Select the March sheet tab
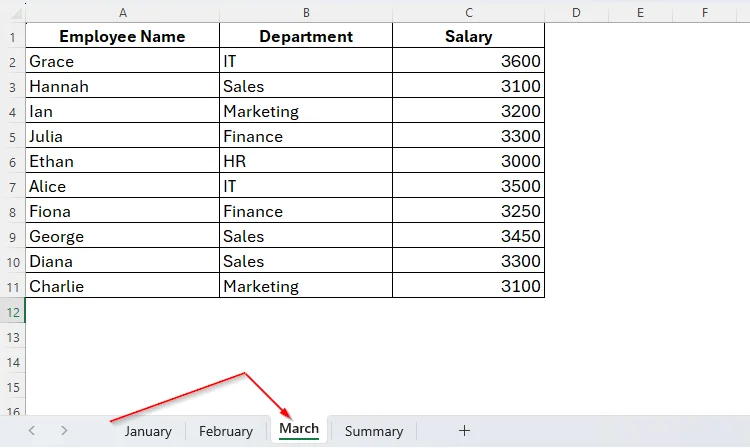The width and height of the screenshot is (750, 448). pyautogui.click(x=299, y=428)
